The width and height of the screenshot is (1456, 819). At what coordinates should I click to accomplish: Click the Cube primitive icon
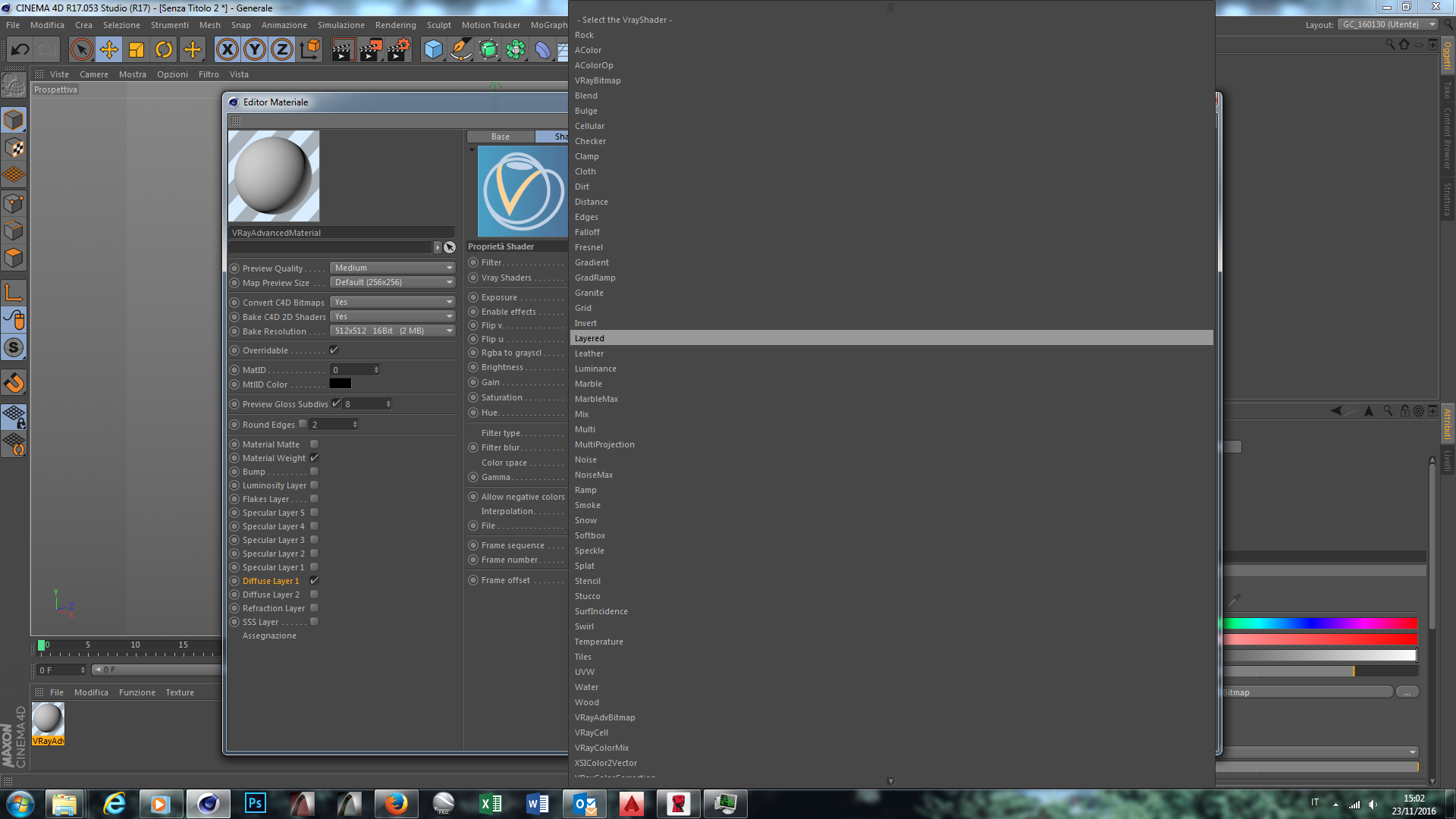click(433, 50)
